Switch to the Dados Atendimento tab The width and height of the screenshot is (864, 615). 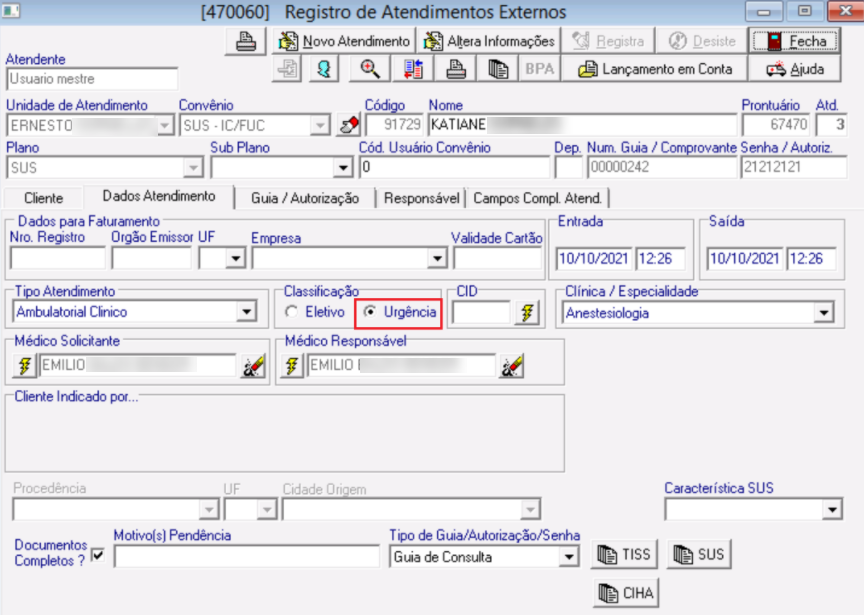[159, 196]
